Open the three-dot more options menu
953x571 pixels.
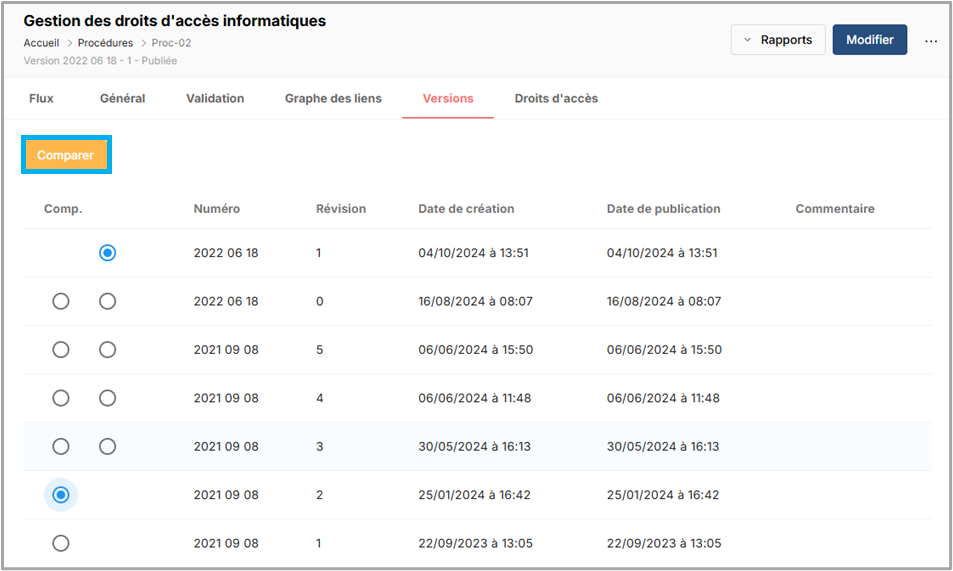click(x=931, y=41)
